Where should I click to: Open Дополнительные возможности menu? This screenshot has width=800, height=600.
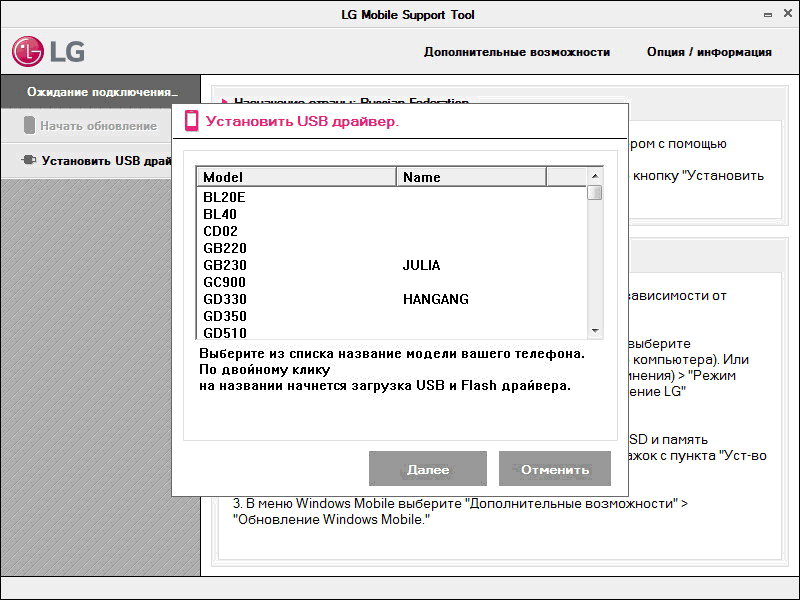click(516, 52)
